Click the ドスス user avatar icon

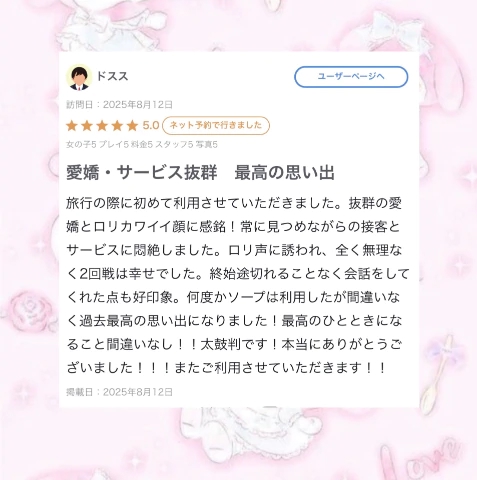click(x=79, y=77)
